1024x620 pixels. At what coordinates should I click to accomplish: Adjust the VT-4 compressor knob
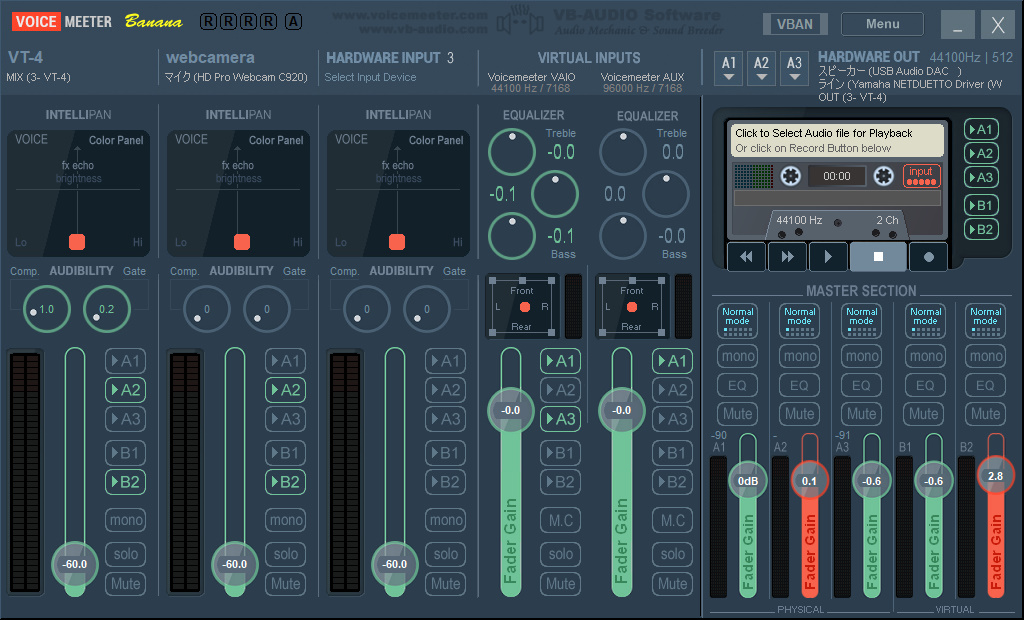click(x=46, y=309)
